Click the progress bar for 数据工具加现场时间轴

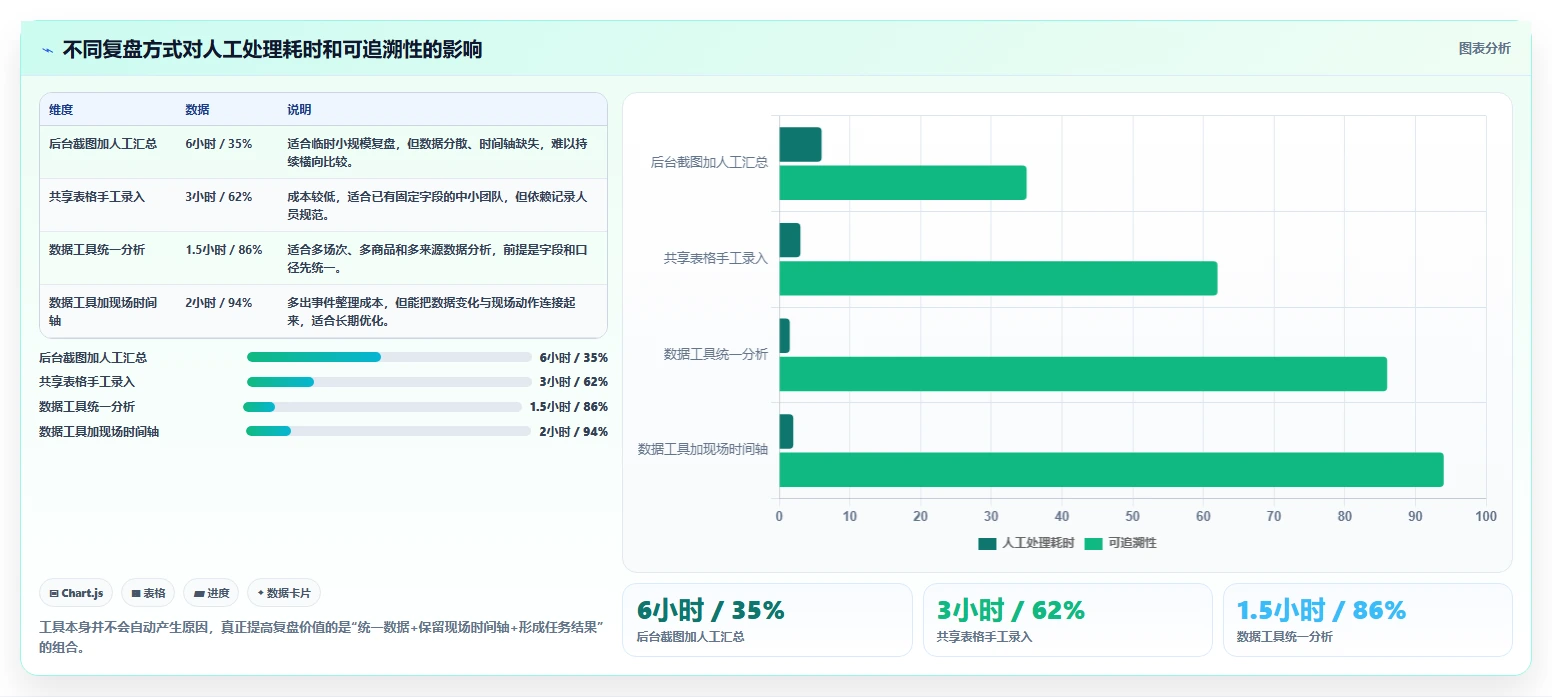click(x=388, y=431)
